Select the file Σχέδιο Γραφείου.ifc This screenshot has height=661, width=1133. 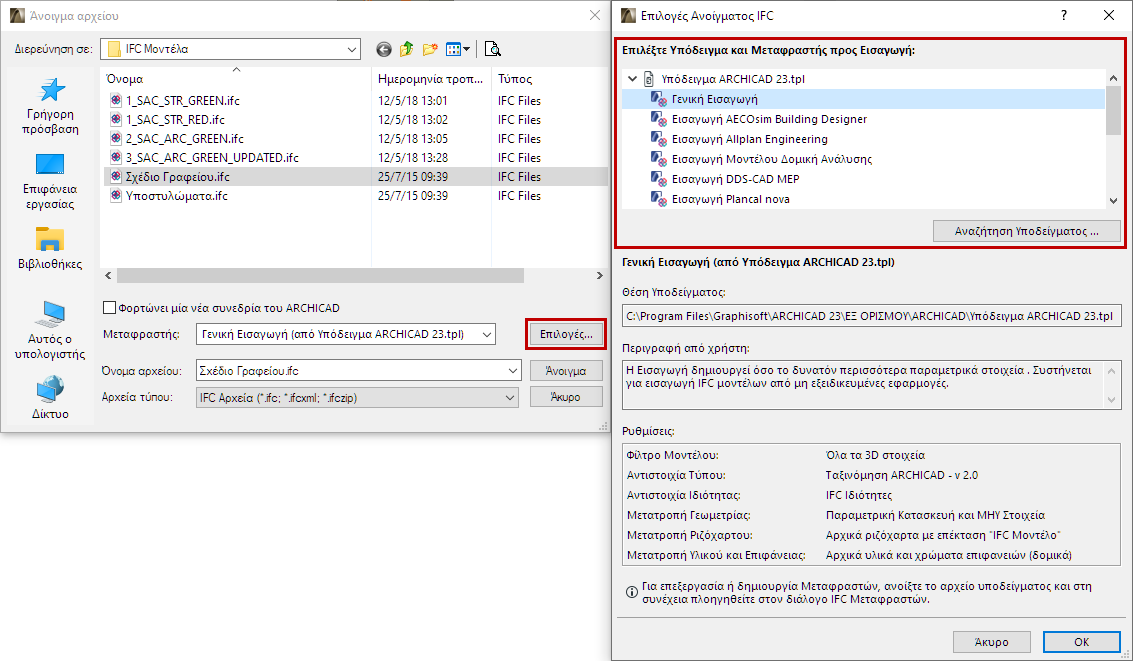[x=356, y=176]
